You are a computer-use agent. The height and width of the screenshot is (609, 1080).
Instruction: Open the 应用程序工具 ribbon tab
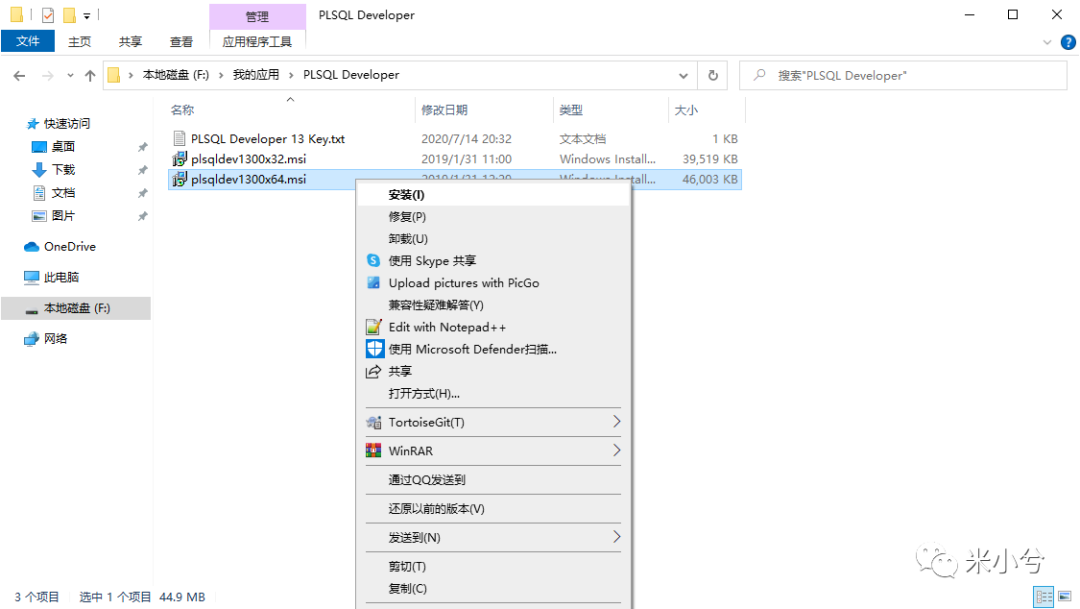click(257, 42)
